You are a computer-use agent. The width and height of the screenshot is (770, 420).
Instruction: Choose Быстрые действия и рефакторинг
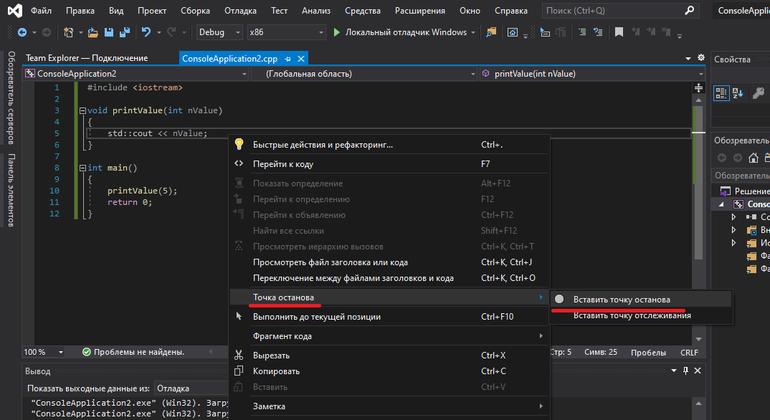tap(389, 144)
